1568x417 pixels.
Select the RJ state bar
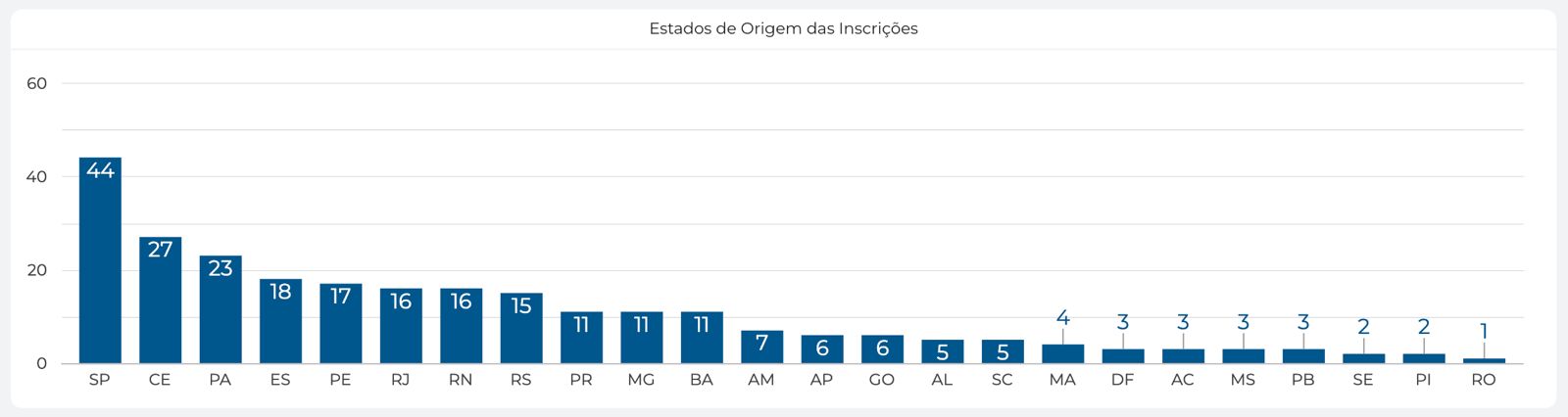[401, 327]
